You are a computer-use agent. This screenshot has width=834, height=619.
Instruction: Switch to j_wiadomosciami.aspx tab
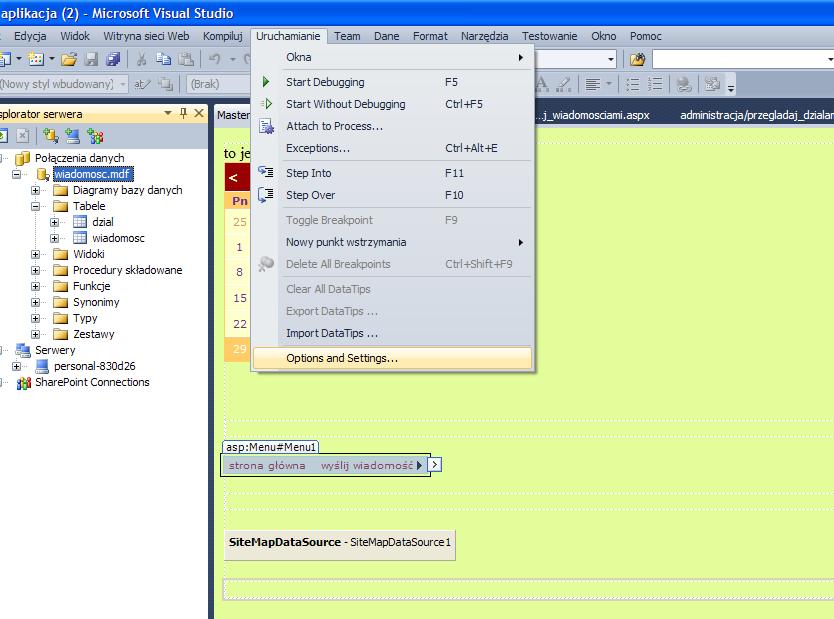tap(595, 114)
